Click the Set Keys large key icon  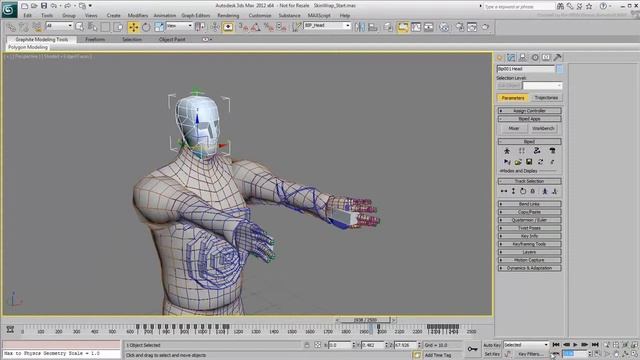(x=472, y=349)
